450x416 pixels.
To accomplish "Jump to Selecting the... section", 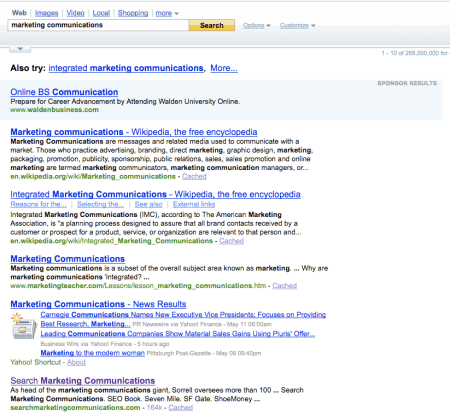I will click(100, 204).
